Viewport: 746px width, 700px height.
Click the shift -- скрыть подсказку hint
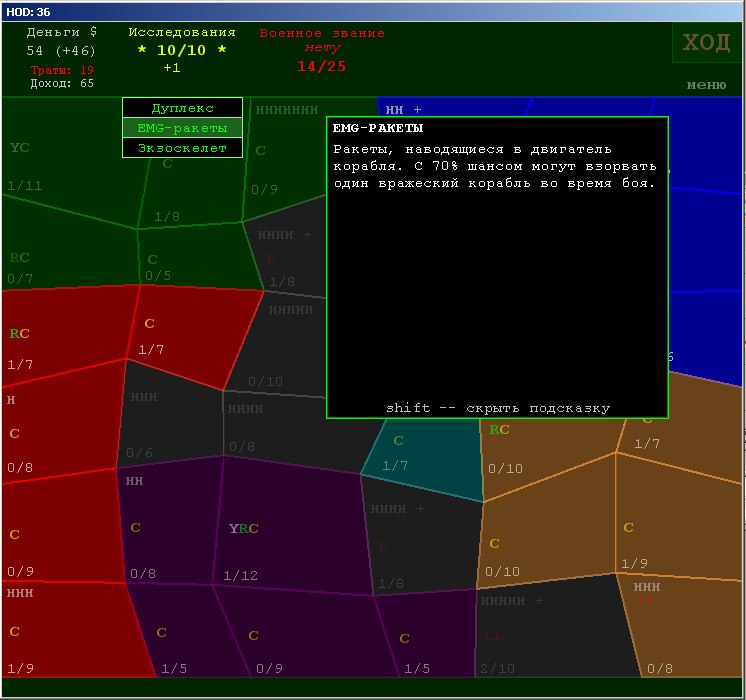[x=498, y=408]
